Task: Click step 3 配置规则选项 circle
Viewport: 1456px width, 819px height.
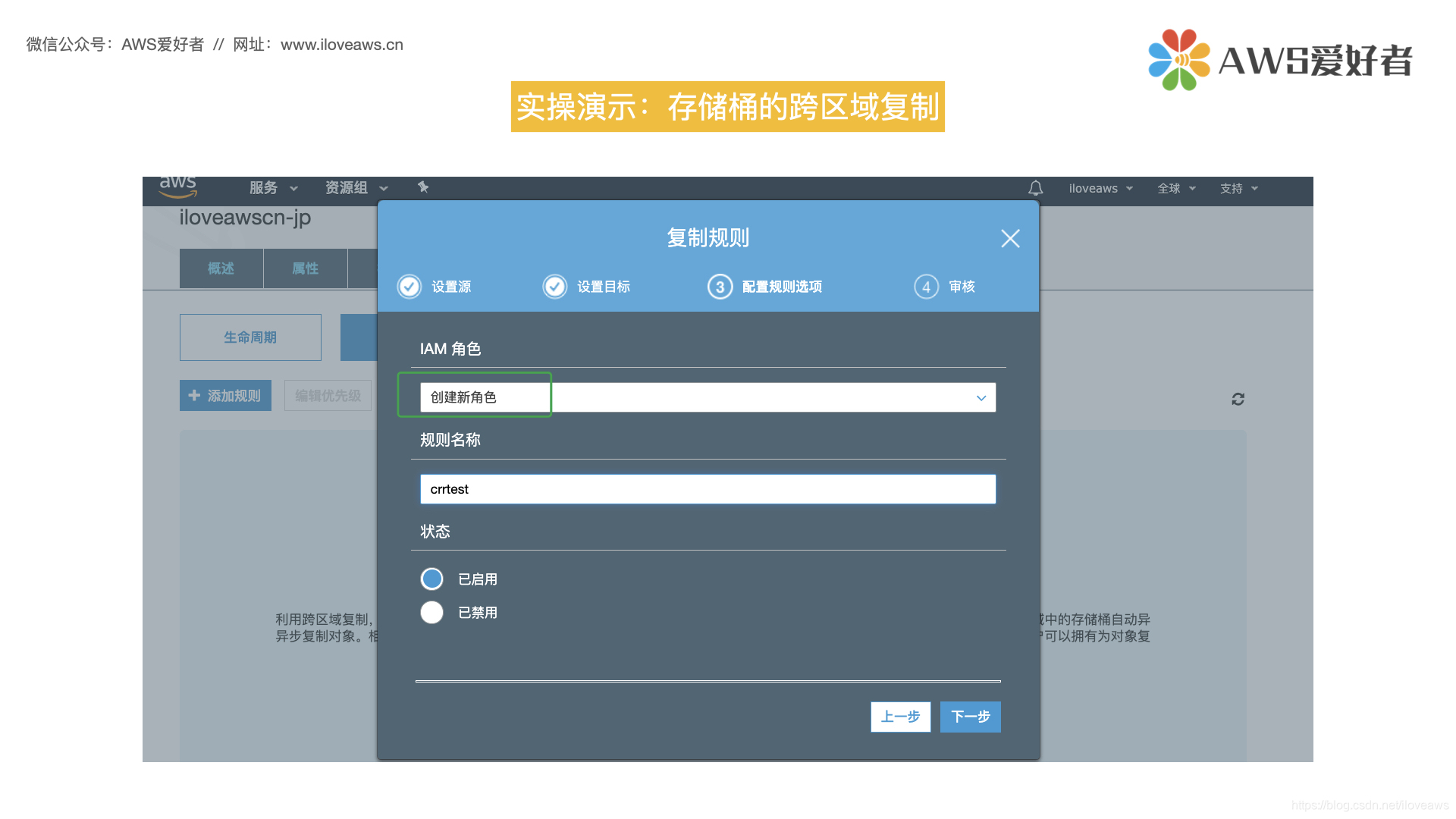Action: 720,287
